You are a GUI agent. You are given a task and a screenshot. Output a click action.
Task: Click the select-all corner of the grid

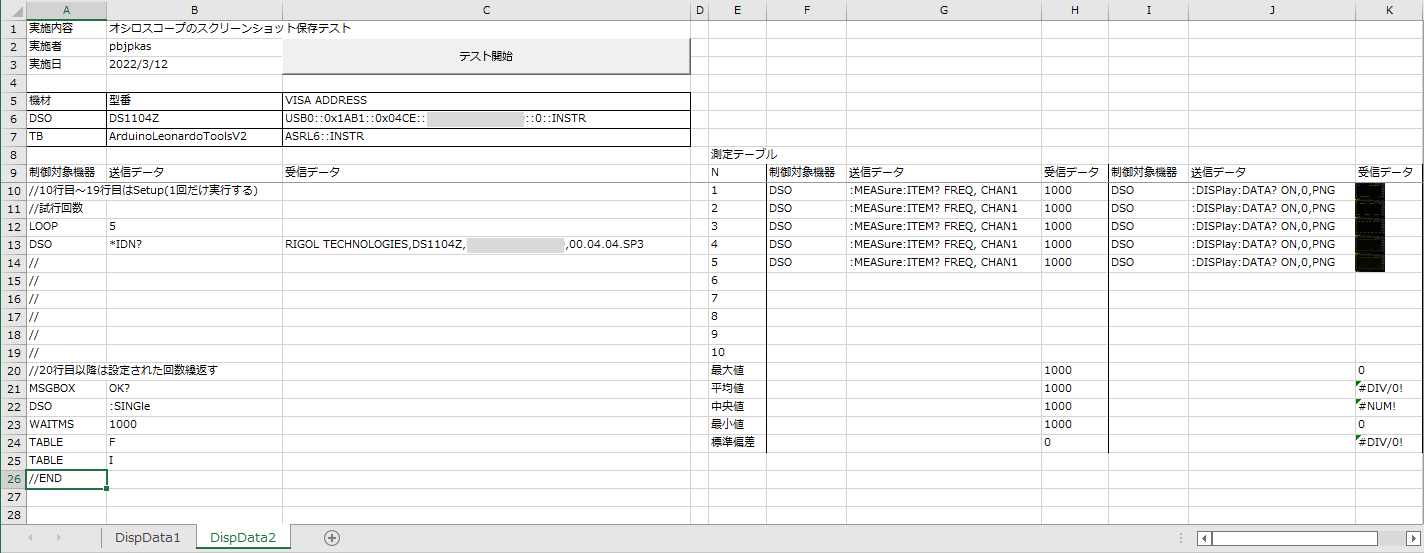(x=13, y=10)
